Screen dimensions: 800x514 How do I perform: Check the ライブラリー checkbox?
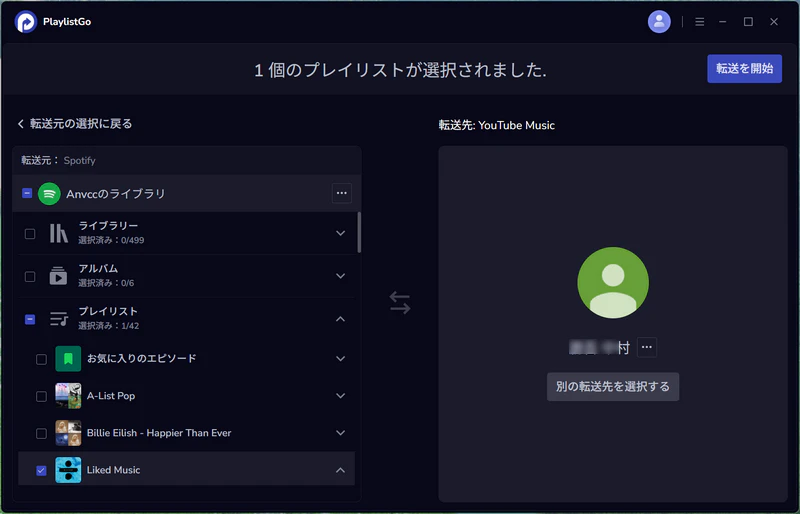coord(30,234)
